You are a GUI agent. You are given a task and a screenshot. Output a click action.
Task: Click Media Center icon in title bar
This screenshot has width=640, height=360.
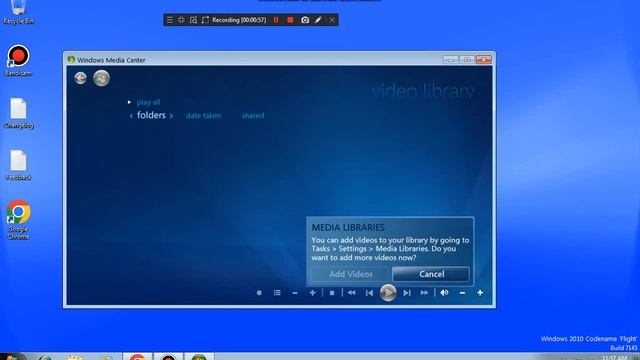coord(71,60)
